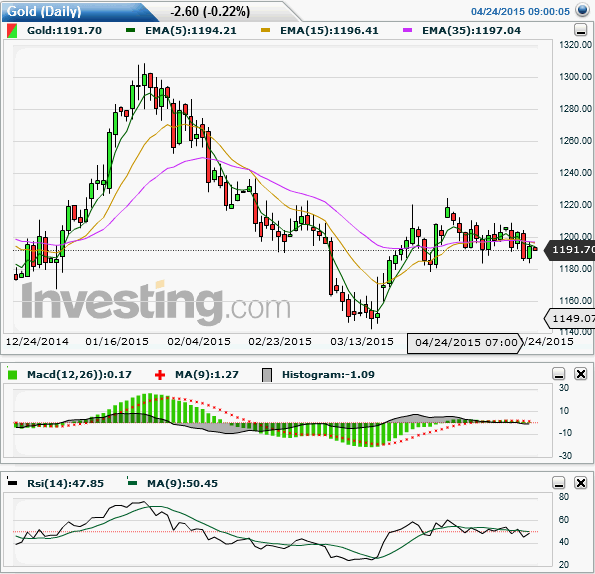
Task: Minimize the MACD indicator panel
Action: 559,374
